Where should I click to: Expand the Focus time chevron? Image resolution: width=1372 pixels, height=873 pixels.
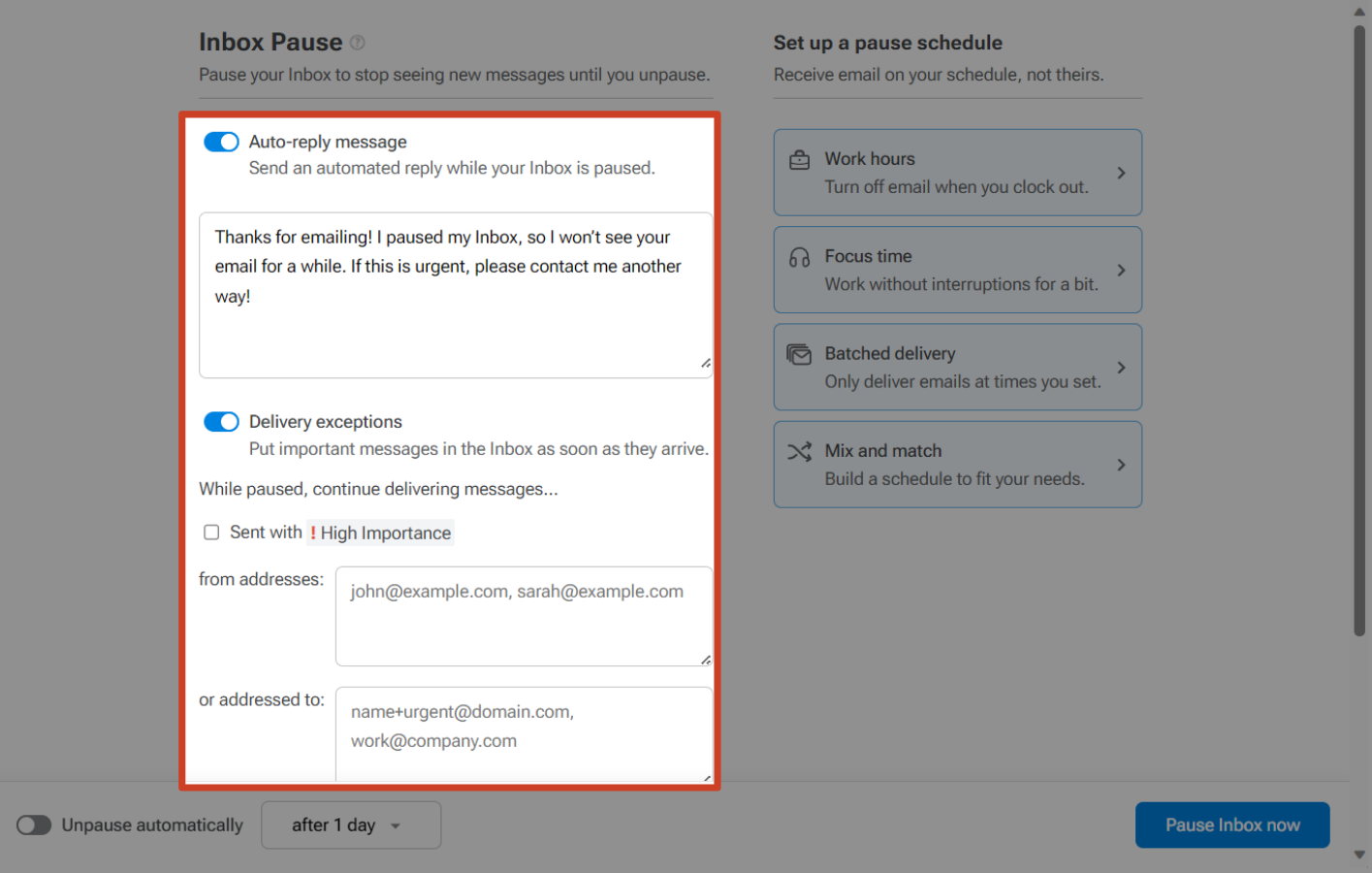pyautogui.click(x=1121, y=271)
